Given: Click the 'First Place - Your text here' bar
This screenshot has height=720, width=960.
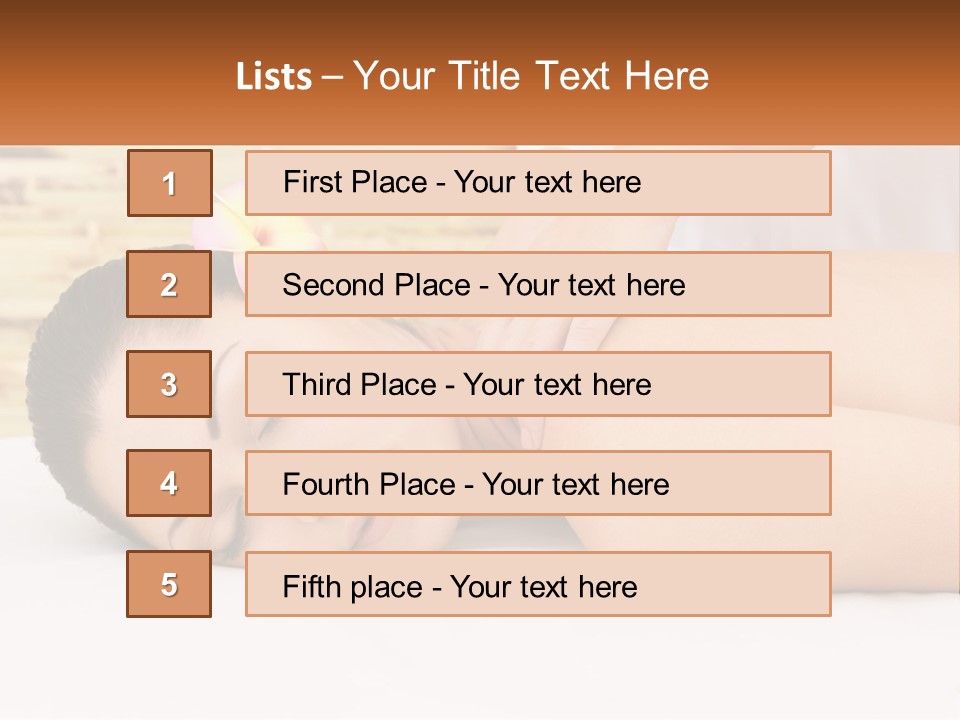Looking at the screenshot, I should (538, 183).
